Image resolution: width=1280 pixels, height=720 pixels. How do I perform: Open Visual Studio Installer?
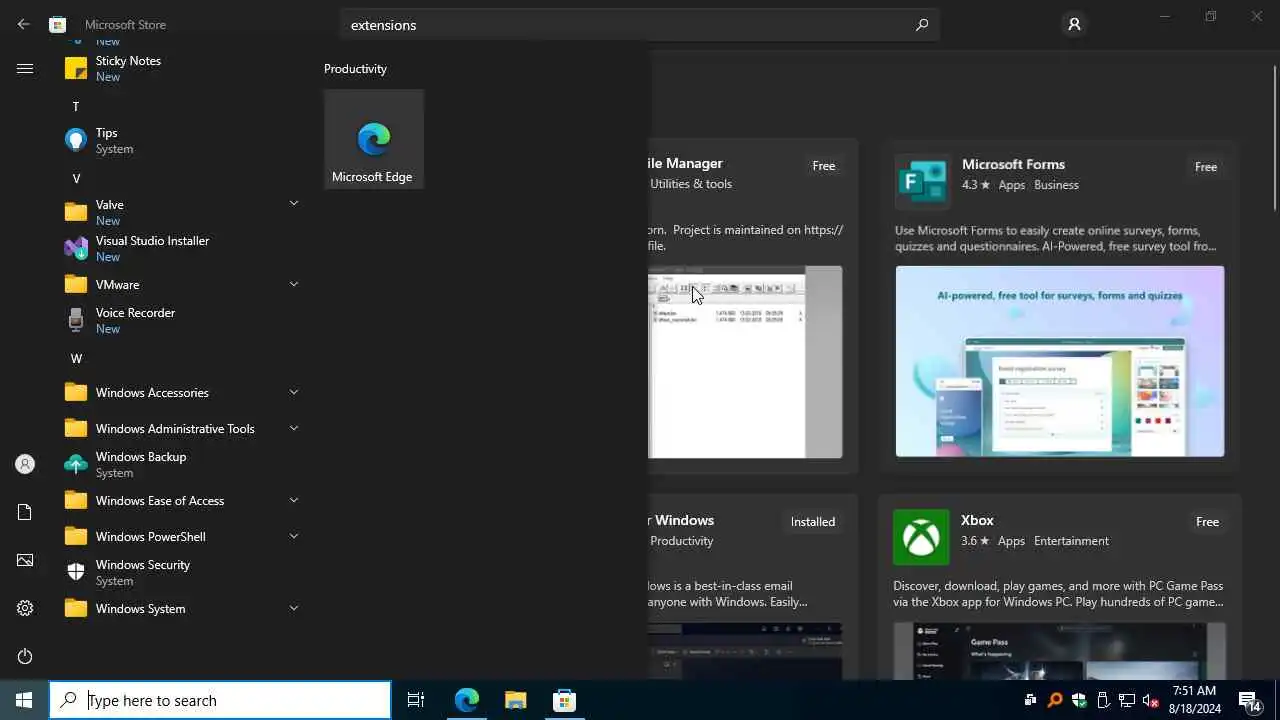point(180,248)
